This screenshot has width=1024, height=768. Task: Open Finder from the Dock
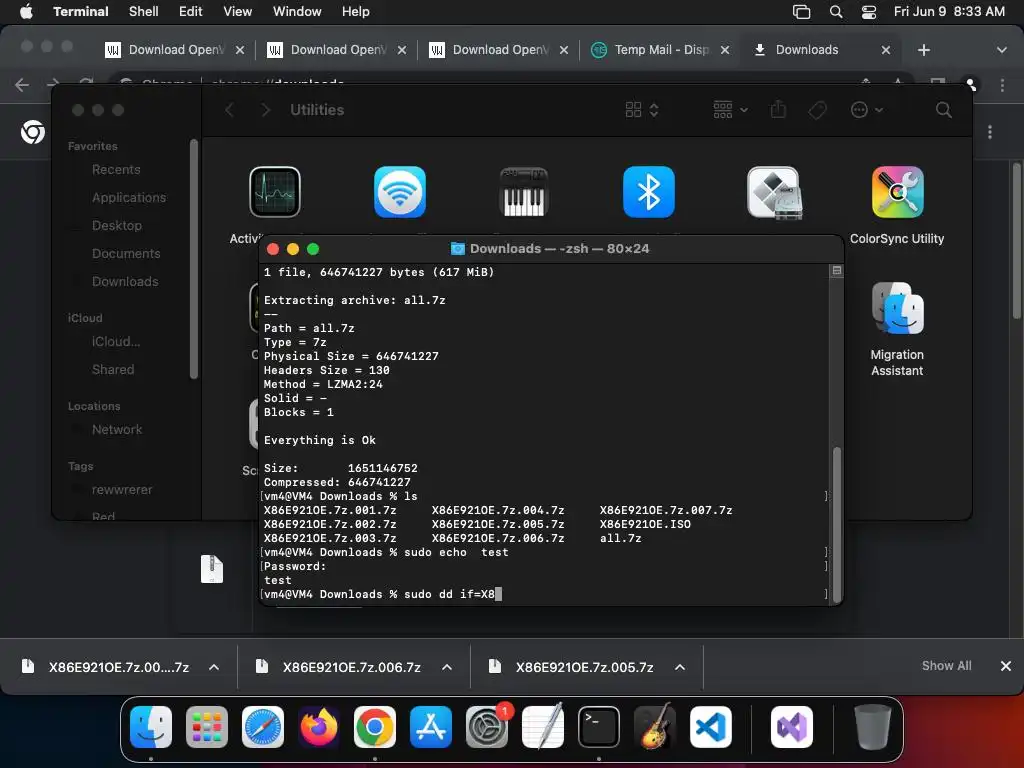(x=151, y=727)
